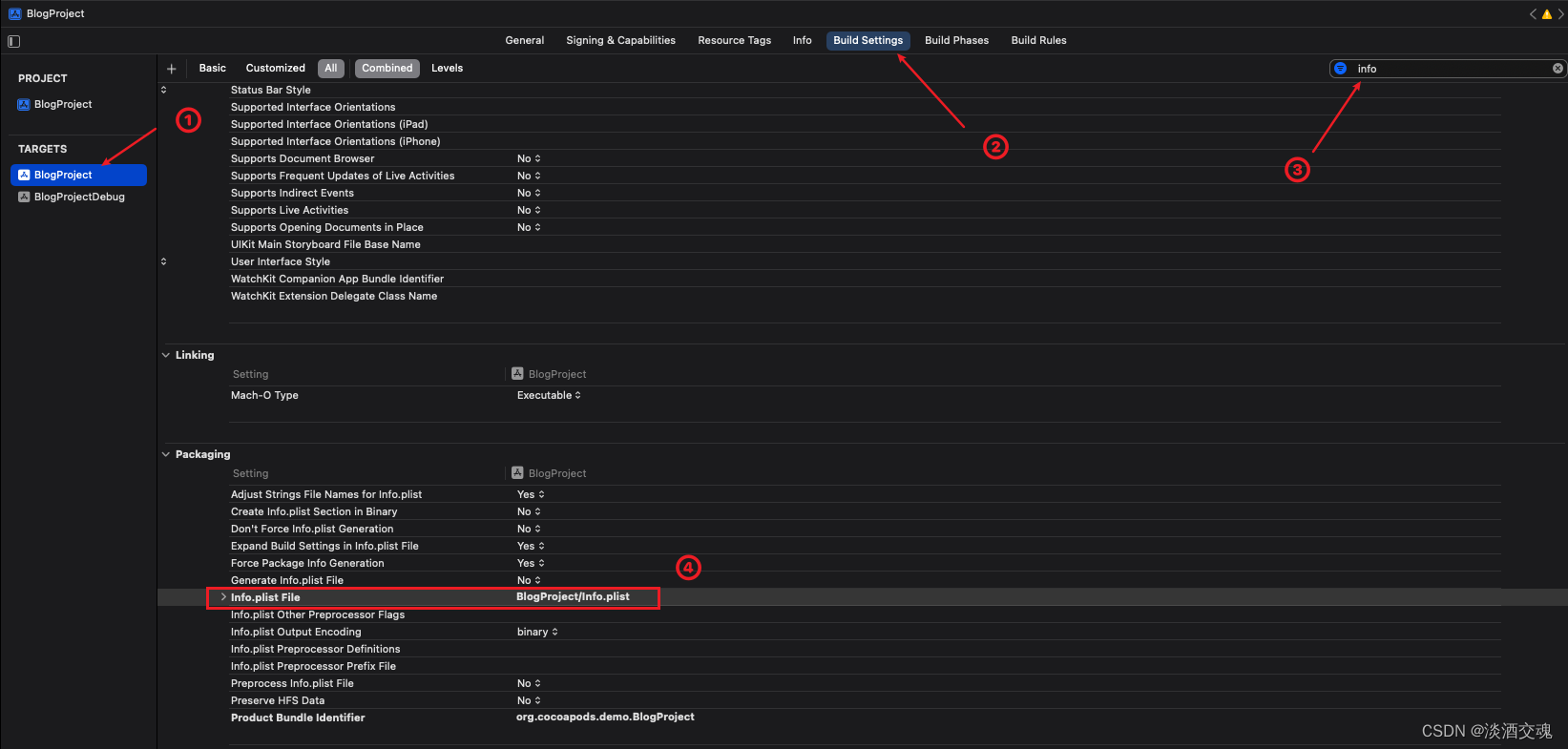Screen dimensions: 1568x749
Task: Clear the info search filter
Action: pyautogui.click(x=1558, y=69)
